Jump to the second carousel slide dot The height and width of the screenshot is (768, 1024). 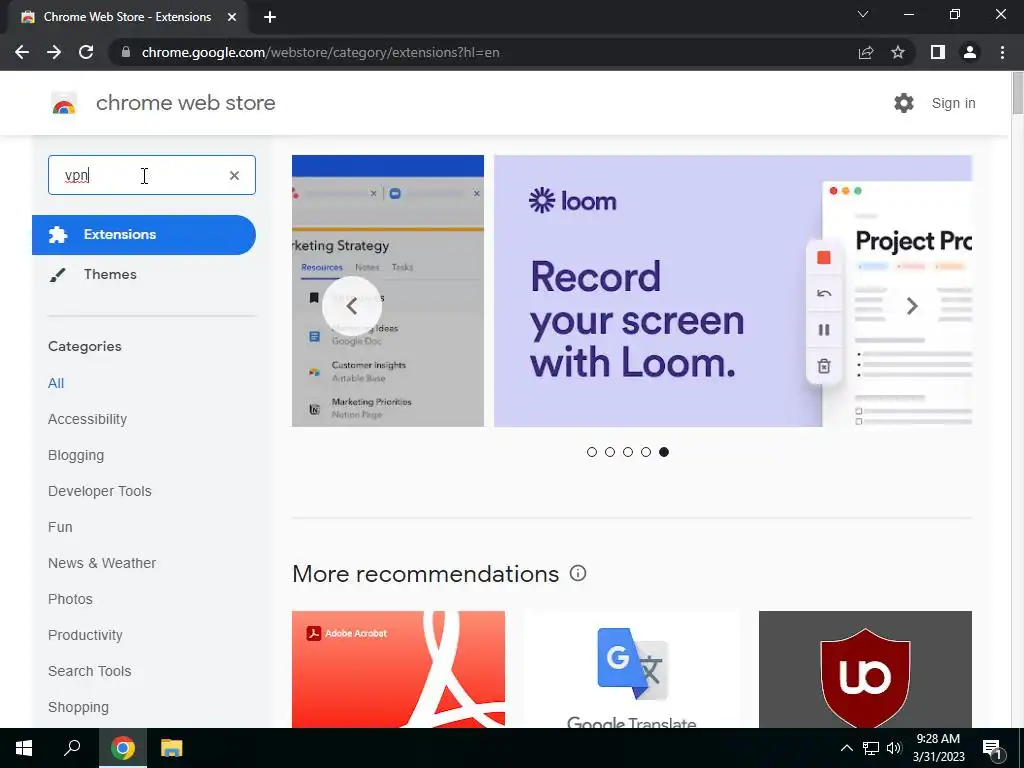click(x=610, y=452)
